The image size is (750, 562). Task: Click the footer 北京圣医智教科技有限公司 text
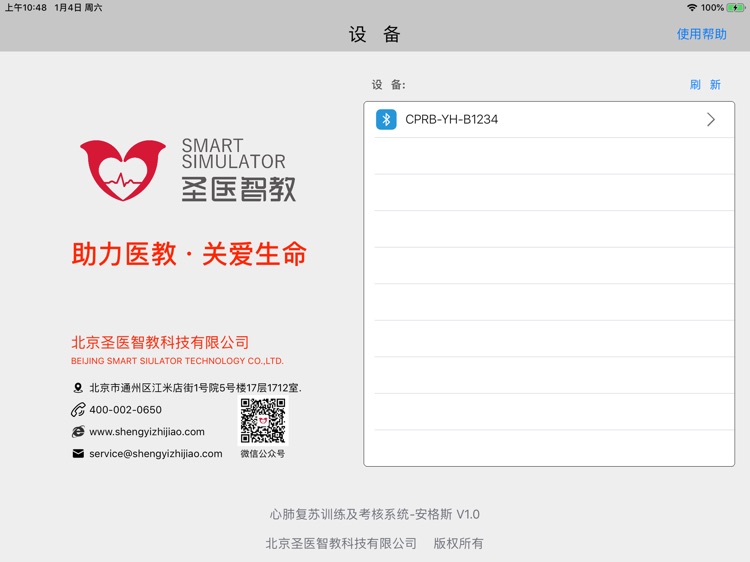(341, 543)
